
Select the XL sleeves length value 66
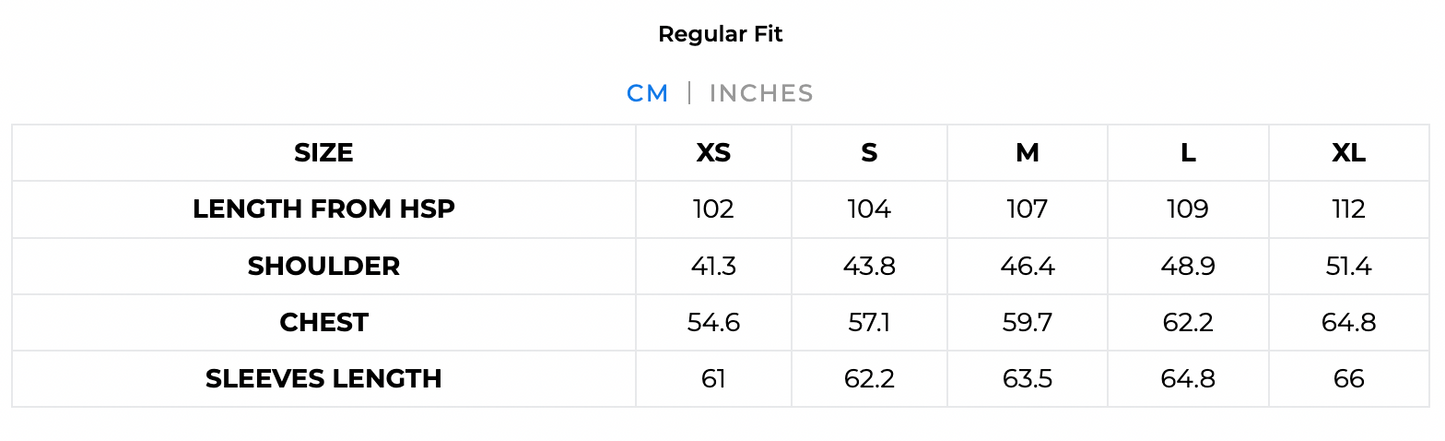coord(1348,379)
